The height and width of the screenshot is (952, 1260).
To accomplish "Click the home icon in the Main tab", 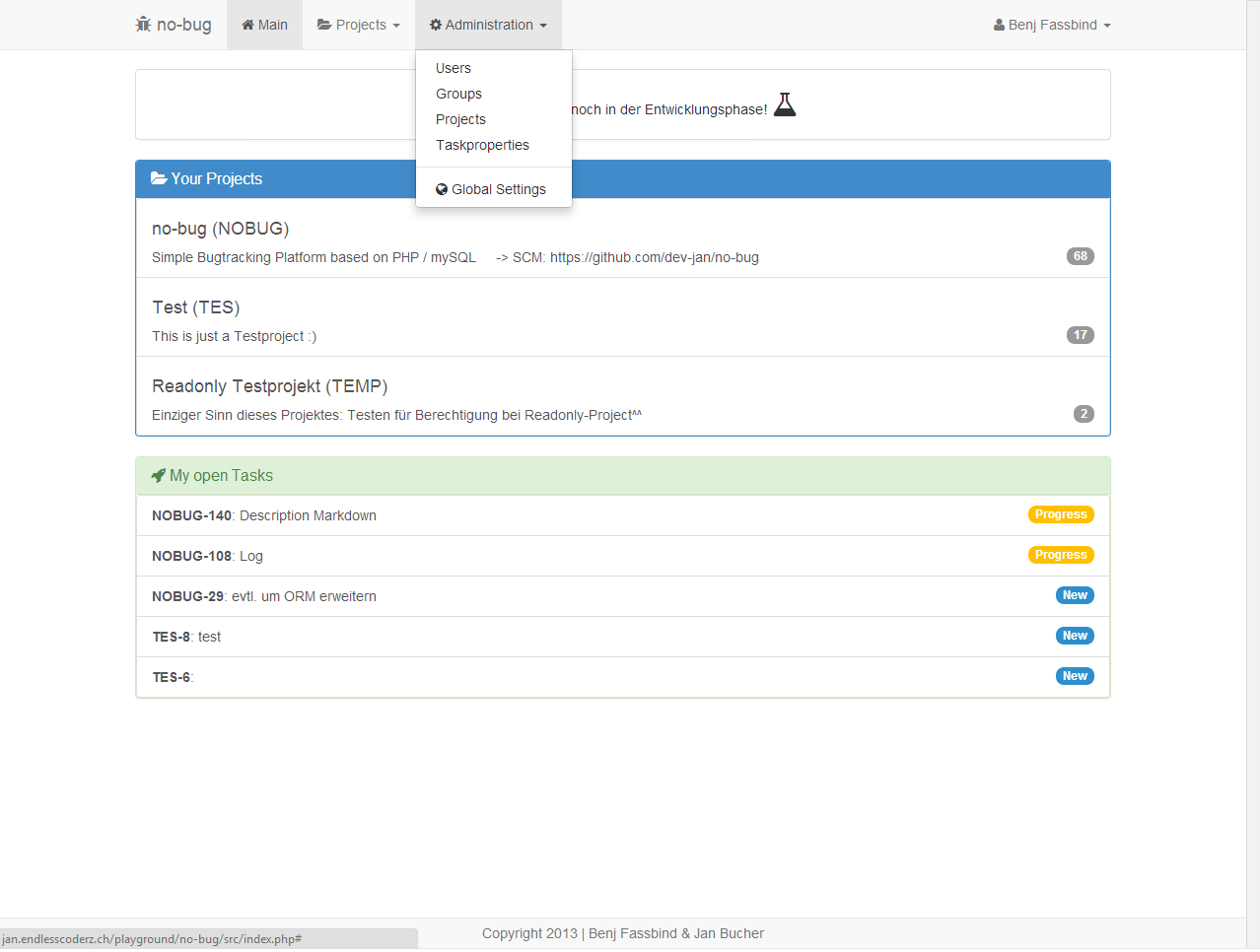I will pyautogui.click(x=247, y=25).
